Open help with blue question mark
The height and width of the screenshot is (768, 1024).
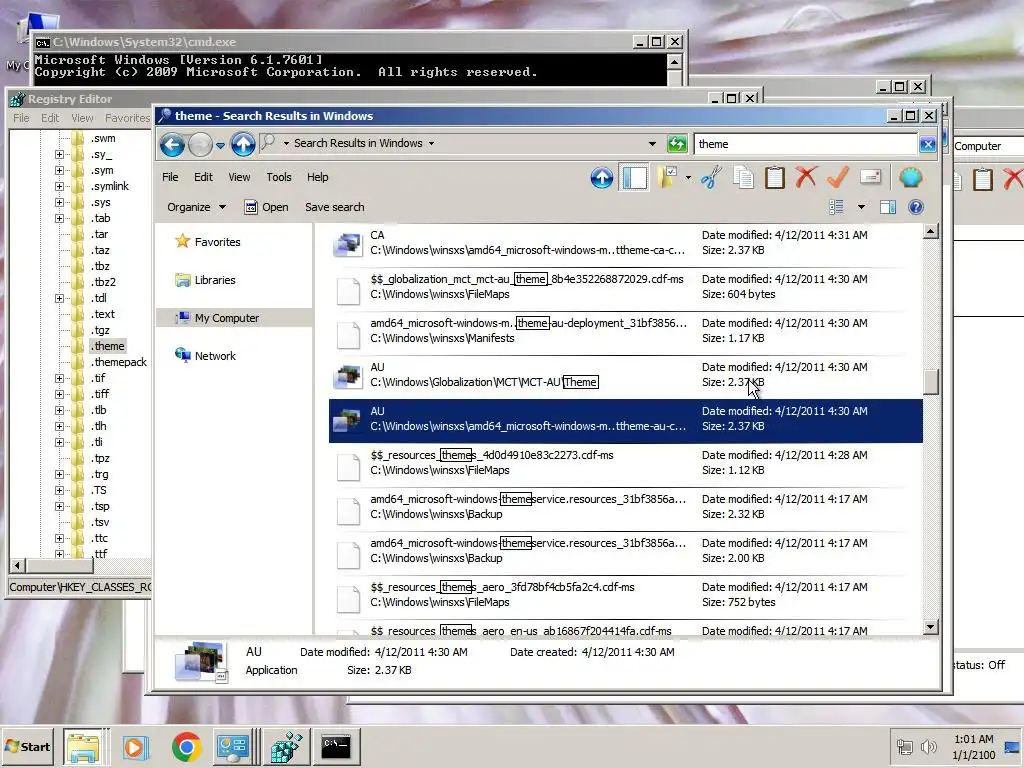tap(916, 207)
